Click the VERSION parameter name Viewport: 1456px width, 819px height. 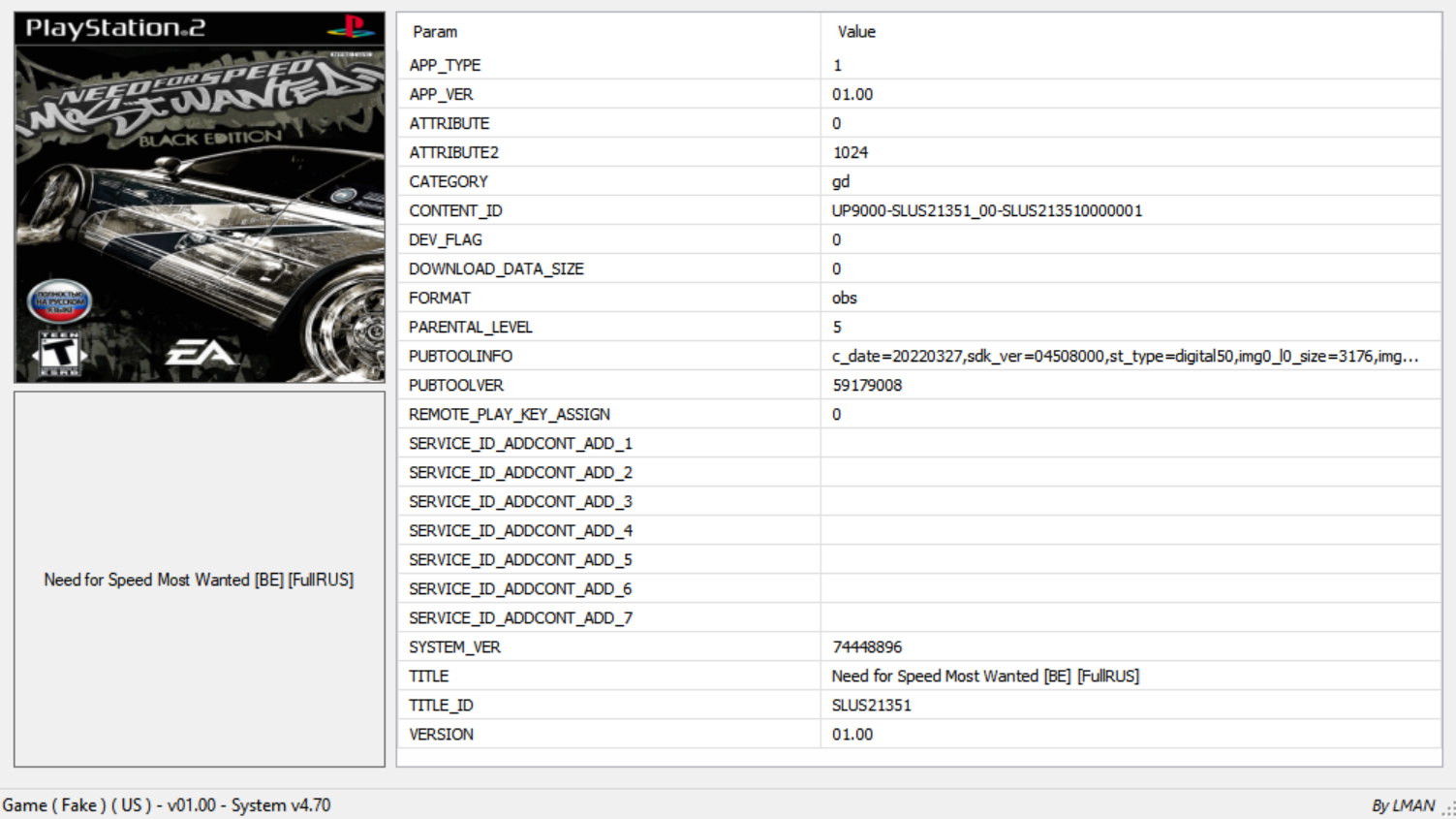click(441, 734)
